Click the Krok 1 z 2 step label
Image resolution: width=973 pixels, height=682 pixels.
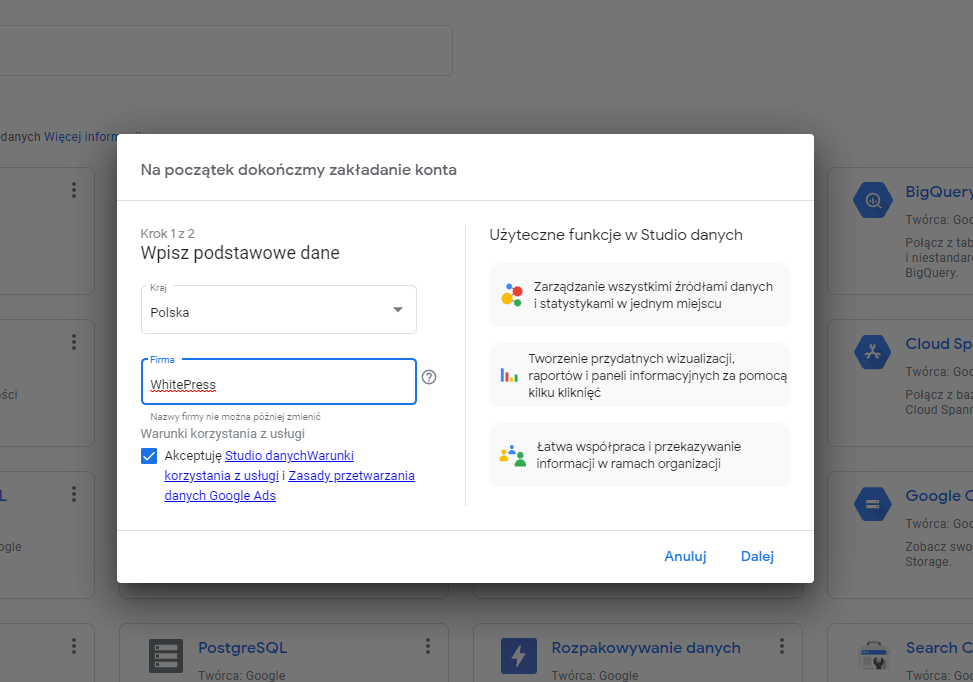point(168,233)
